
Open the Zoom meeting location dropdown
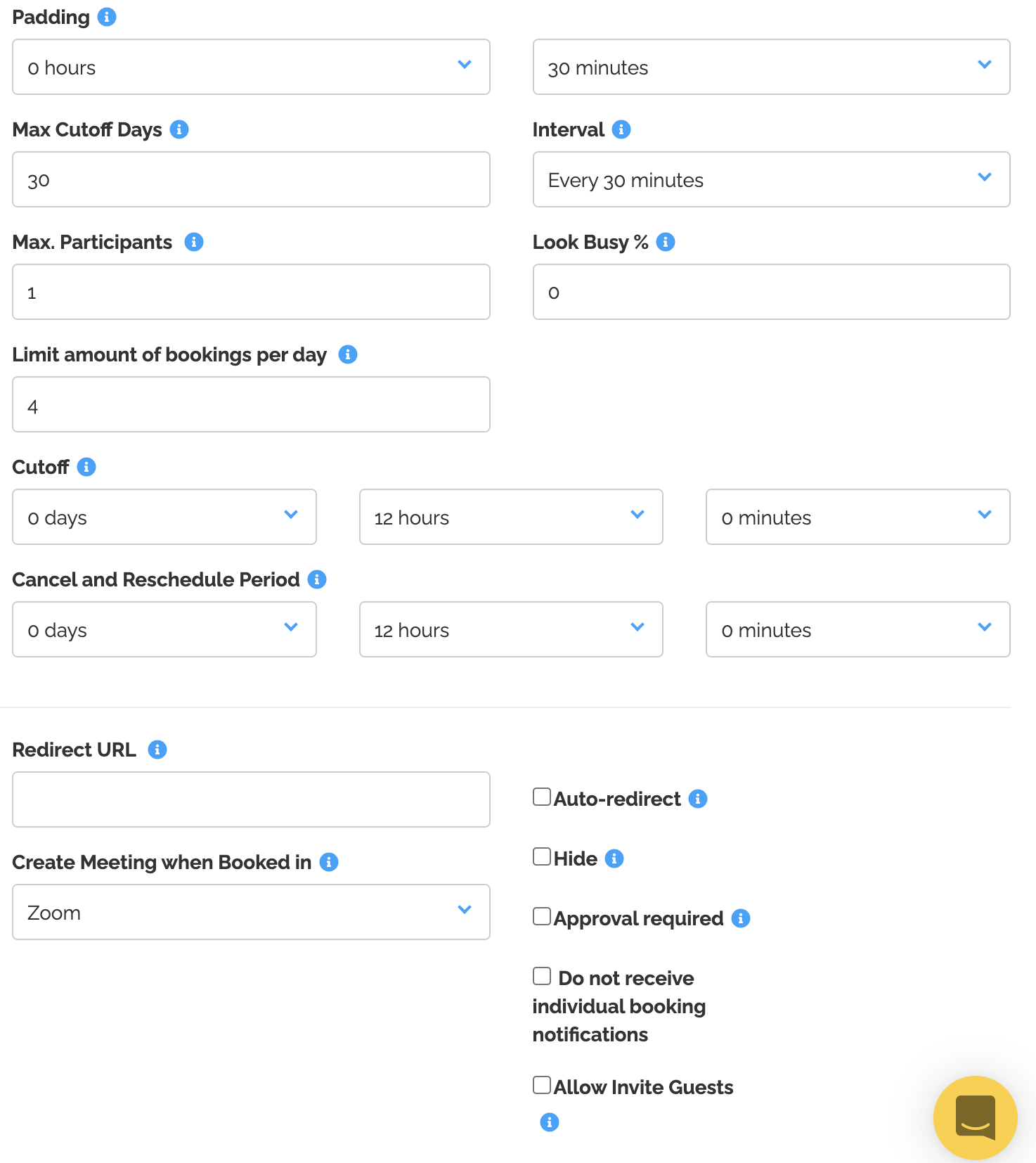(x=251, y=912)
